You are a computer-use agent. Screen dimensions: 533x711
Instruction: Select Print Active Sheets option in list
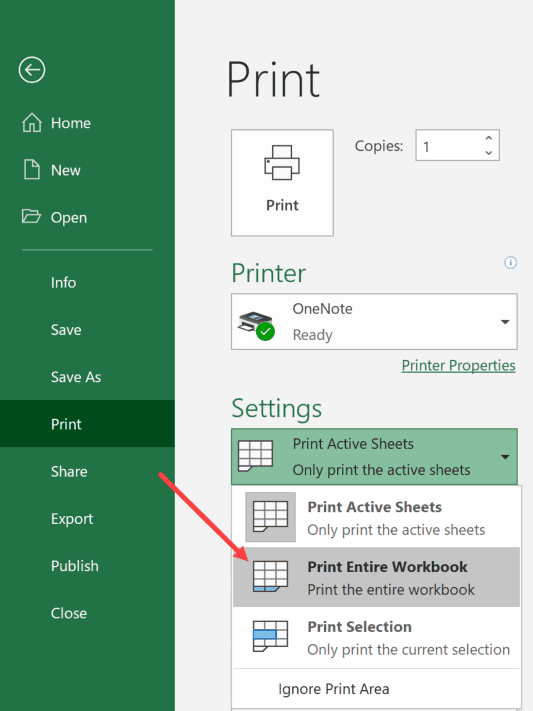point(377,518)
